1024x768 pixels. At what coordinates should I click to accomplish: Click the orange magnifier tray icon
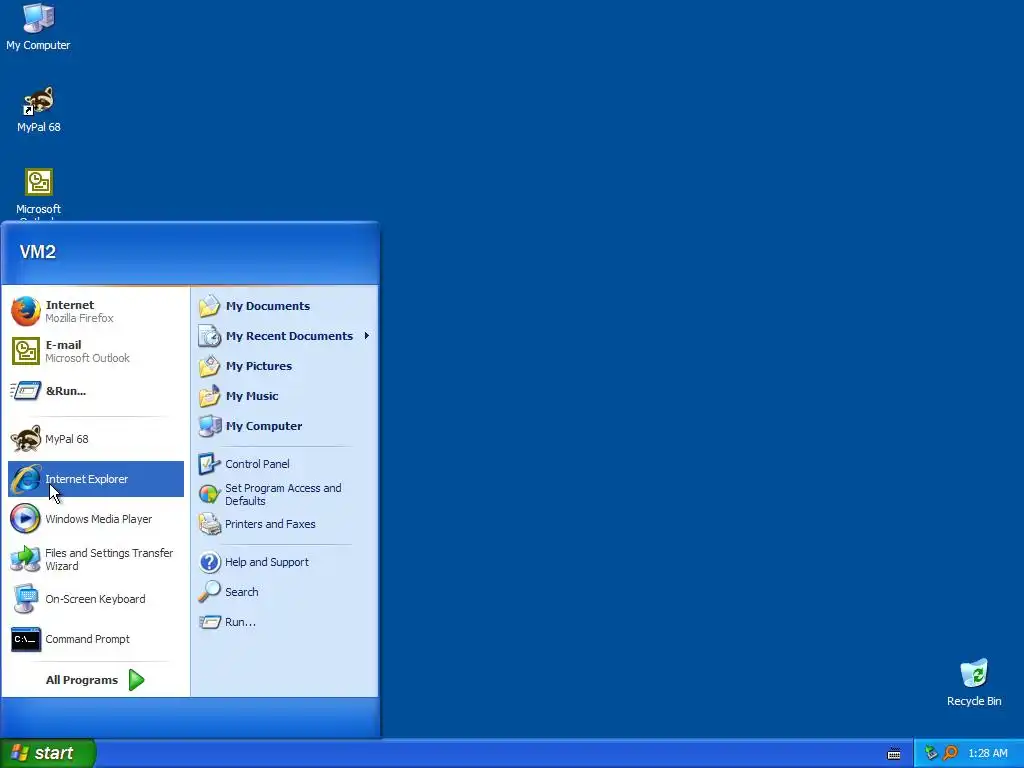coord(951,753)
